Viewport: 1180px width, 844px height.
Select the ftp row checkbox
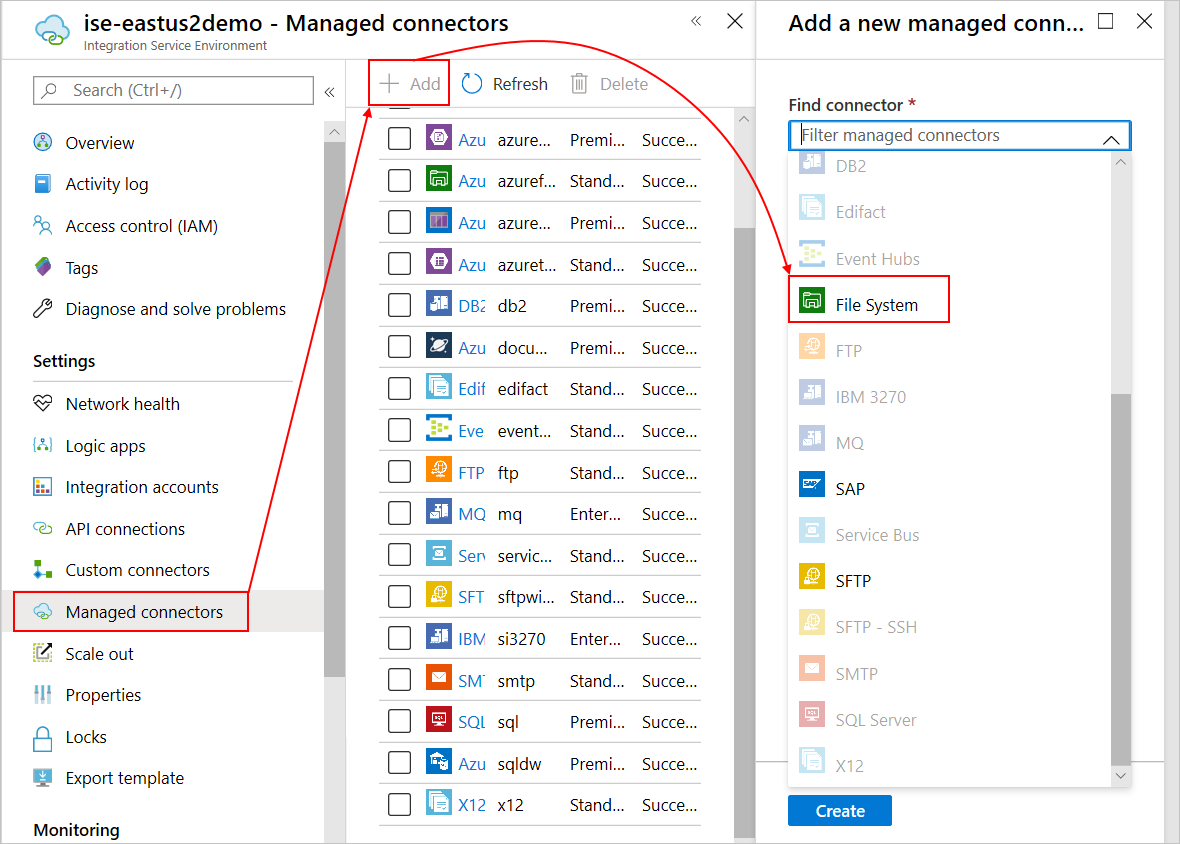pos(400,472)
